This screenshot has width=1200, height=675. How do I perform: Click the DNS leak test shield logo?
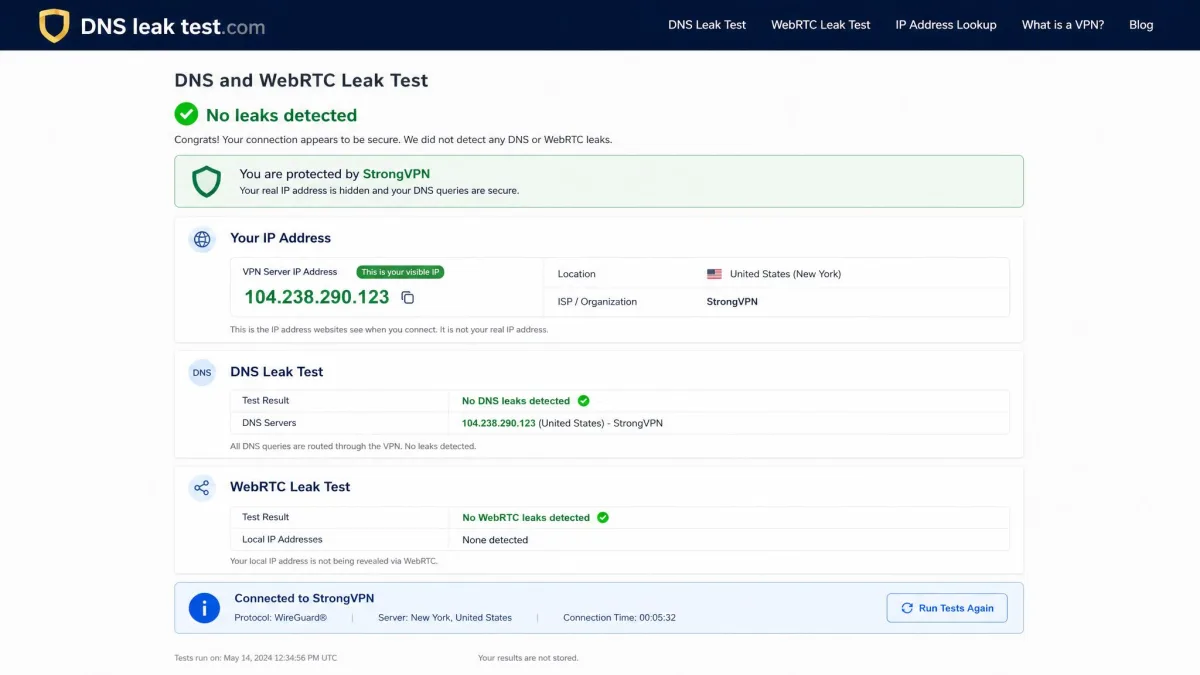pyautogui.click(x=54, y=25)
